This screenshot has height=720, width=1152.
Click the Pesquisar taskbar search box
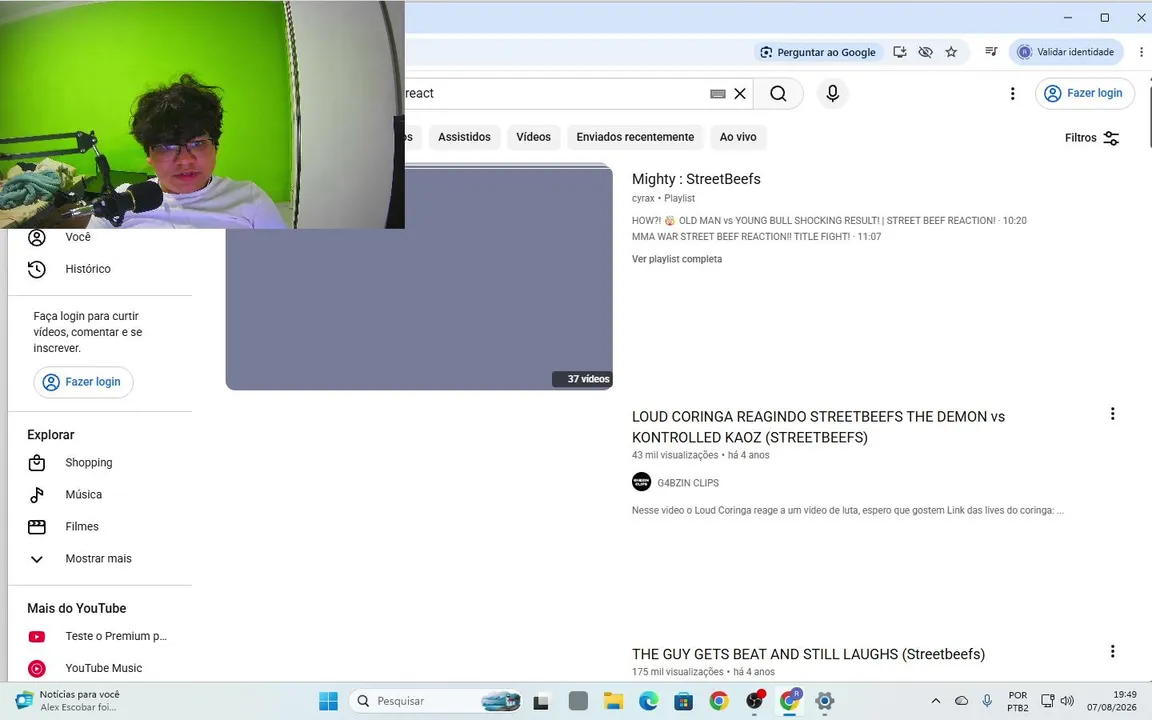(436, 701)
